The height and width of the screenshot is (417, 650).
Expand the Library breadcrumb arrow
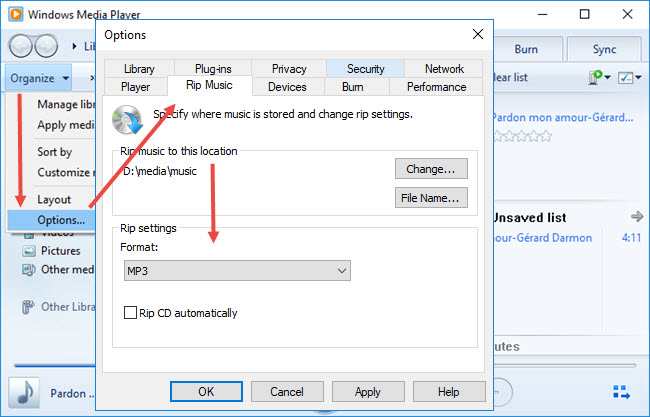74,46
